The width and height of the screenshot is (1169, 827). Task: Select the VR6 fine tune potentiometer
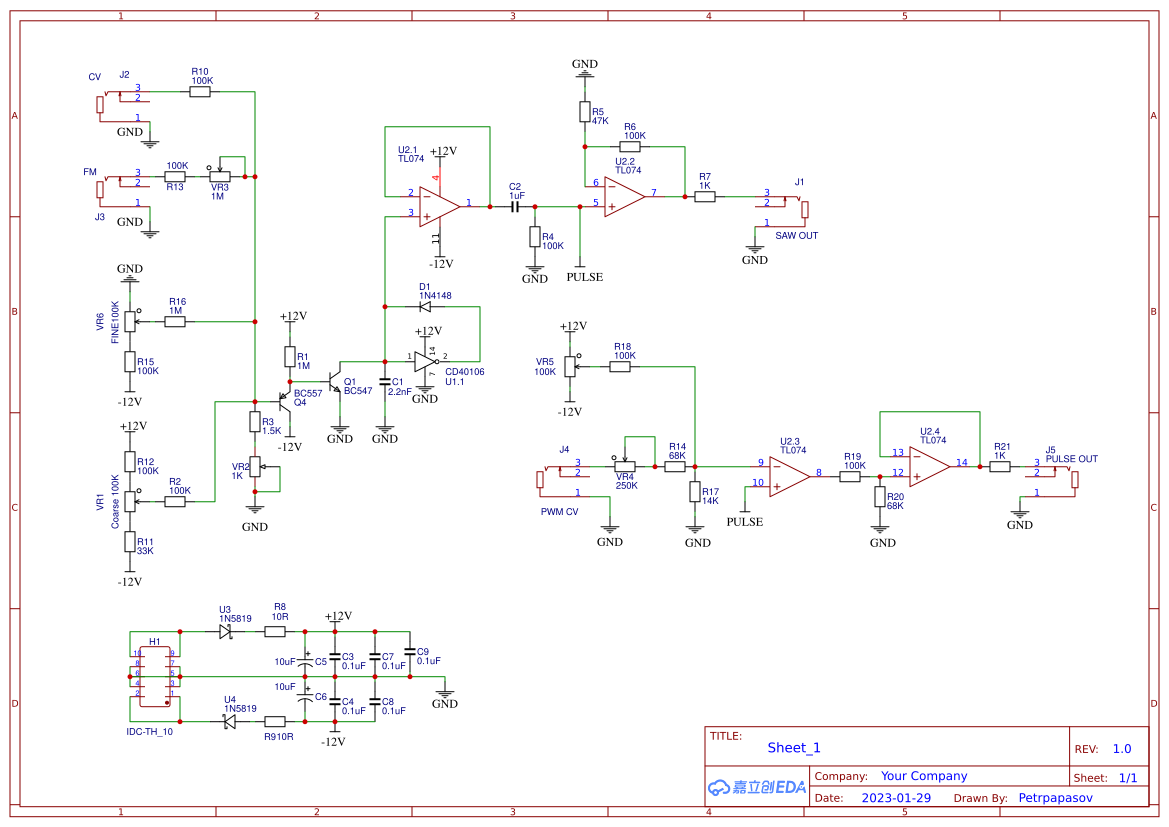[130, 321]
